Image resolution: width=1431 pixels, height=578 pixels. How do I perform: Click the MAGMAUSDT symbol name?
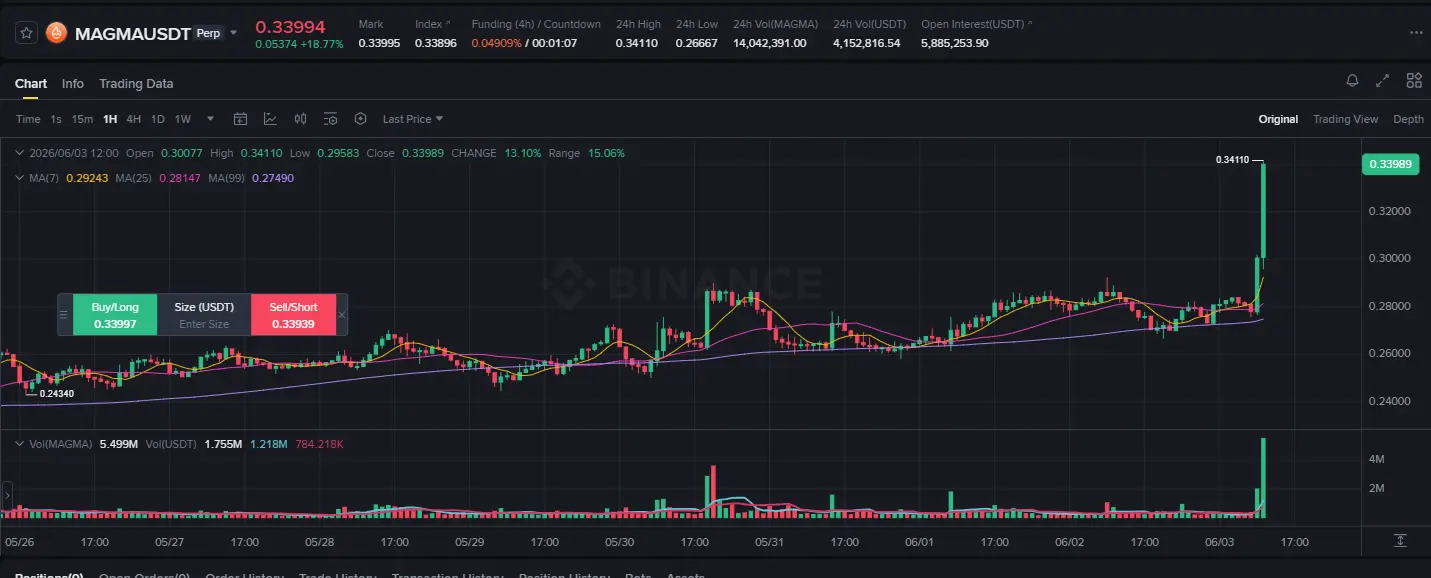tap(133, 33)
